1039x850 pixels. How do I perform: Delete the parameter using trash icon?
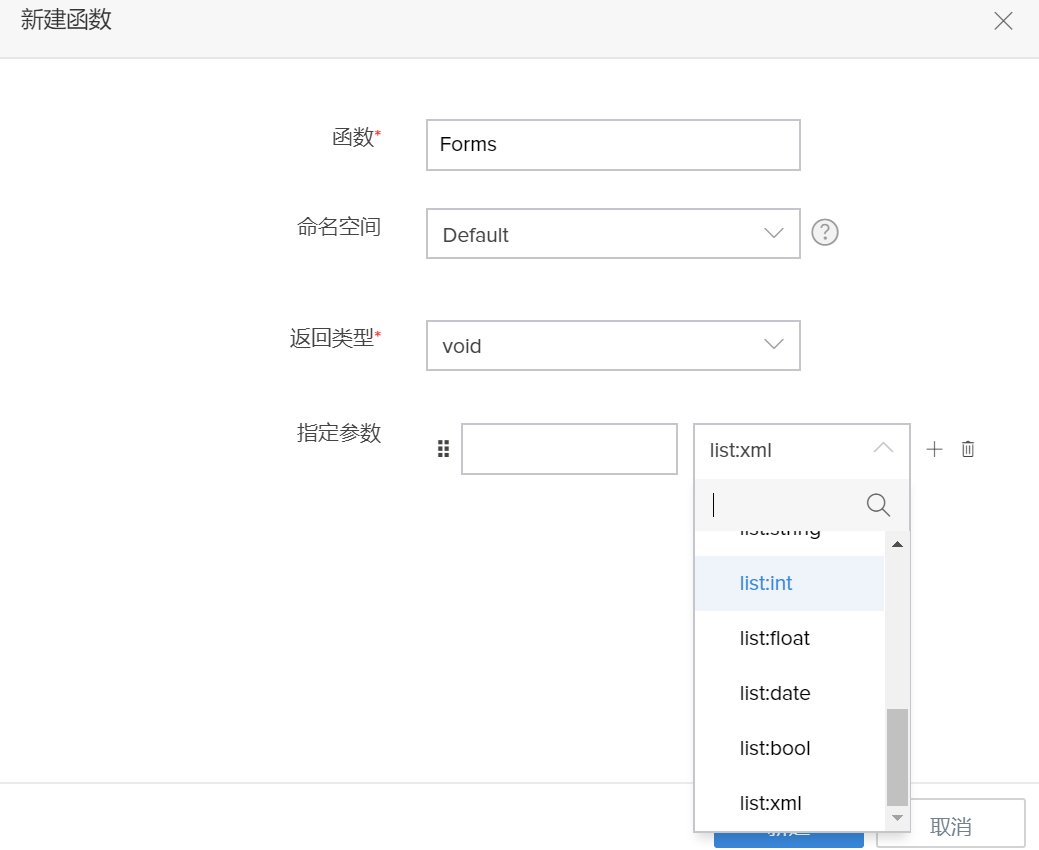[968, 449]
